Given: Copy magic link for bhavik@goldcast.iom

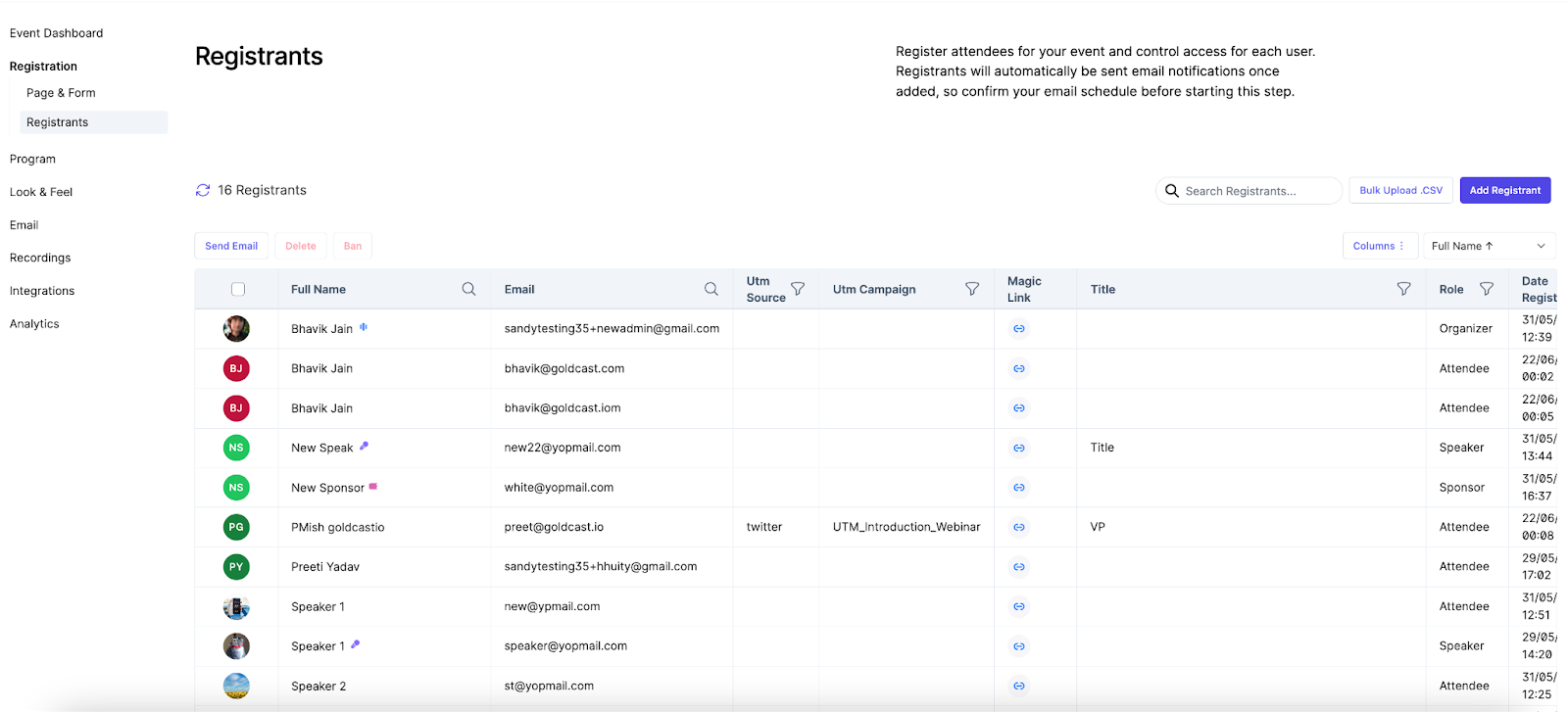Looking at the screenshot, I should [x=1019, y=408].
